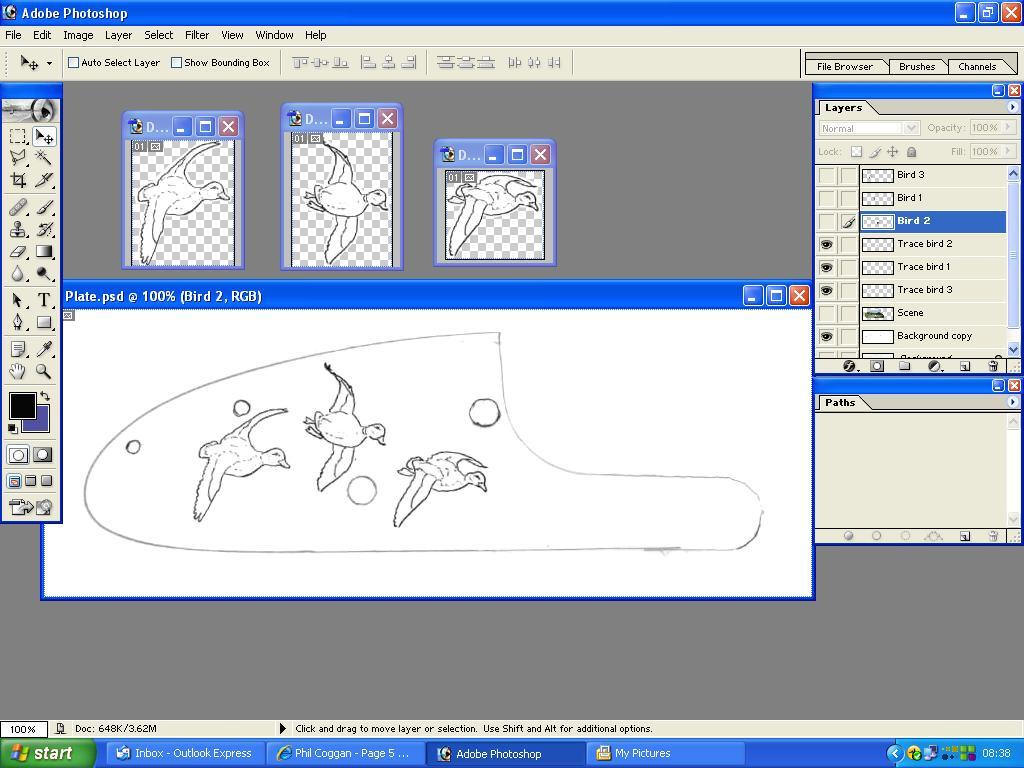Select the Move tool in toolbox

click(x=44, y=136)
